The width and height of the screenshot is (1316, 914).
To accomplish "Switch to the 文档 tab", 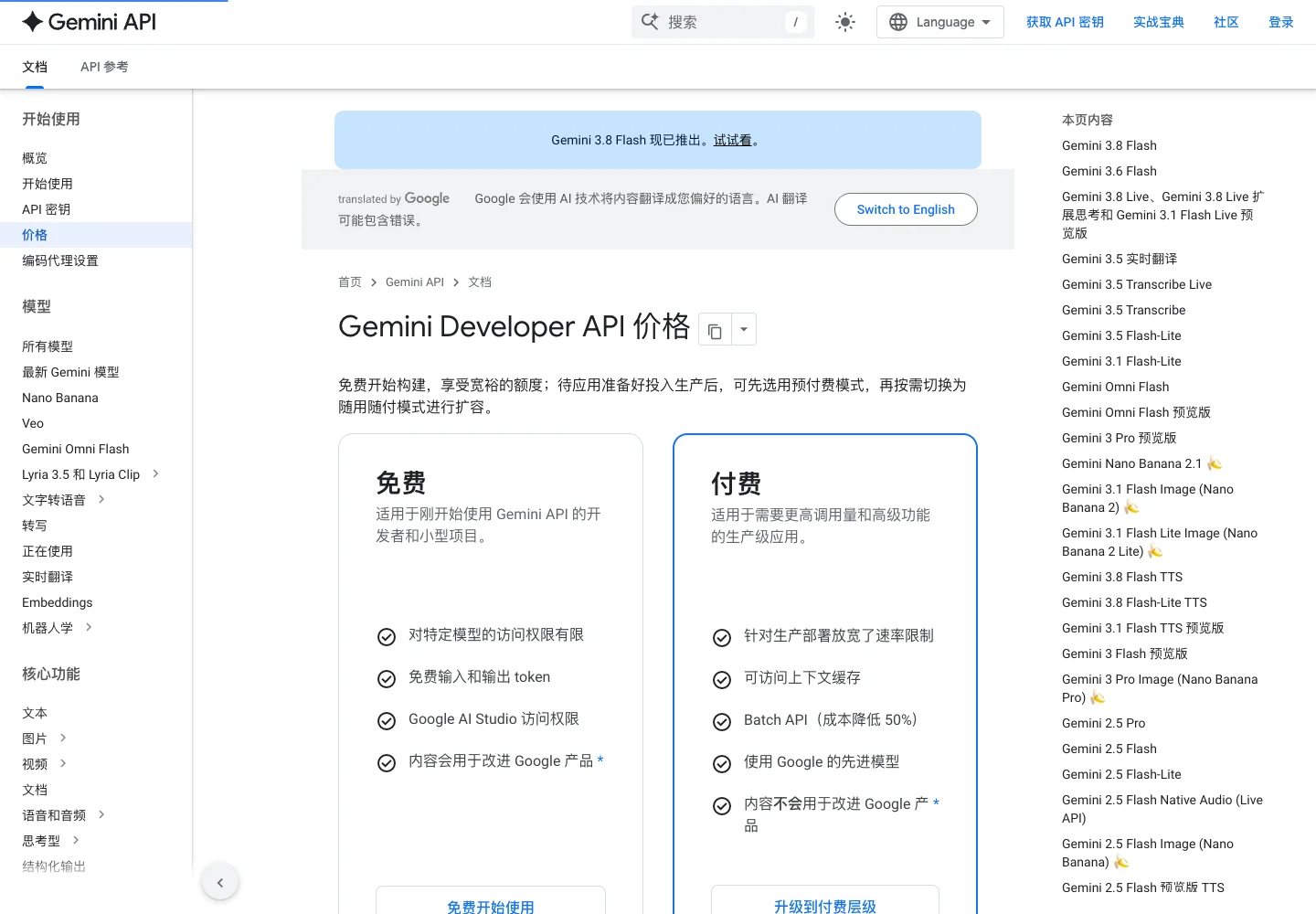I will coord(35,67).
